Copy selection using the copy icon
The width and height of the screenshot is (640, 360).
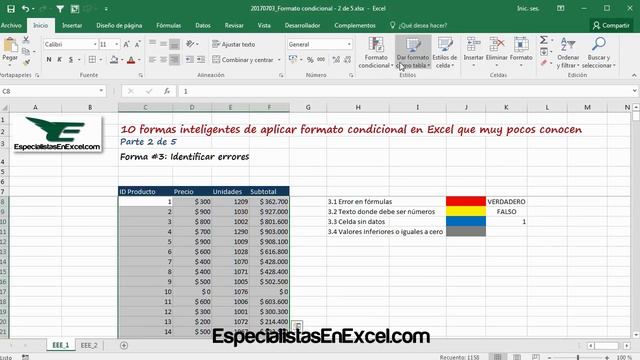[26, 51]
